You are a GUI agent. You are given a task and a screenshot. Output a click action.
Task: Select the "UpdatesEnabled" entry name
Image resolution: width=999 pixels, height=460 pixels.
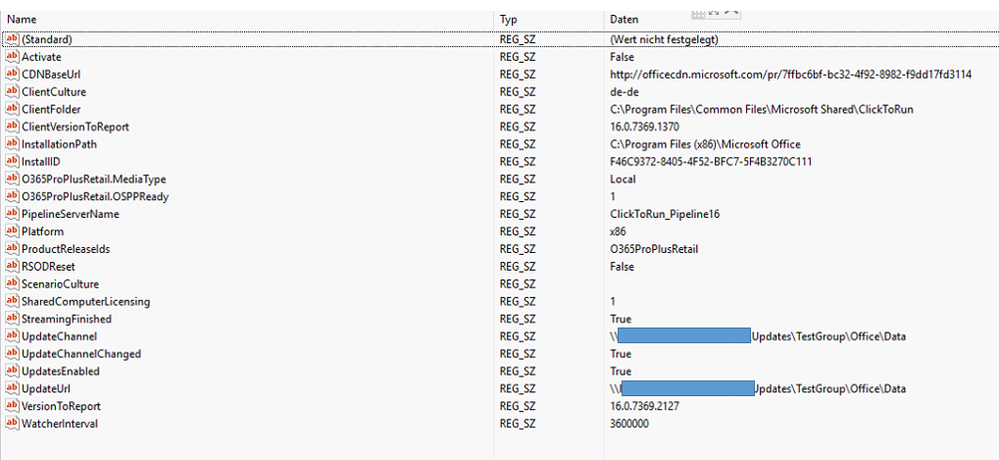pyautogui.click(x=61, y=371)
